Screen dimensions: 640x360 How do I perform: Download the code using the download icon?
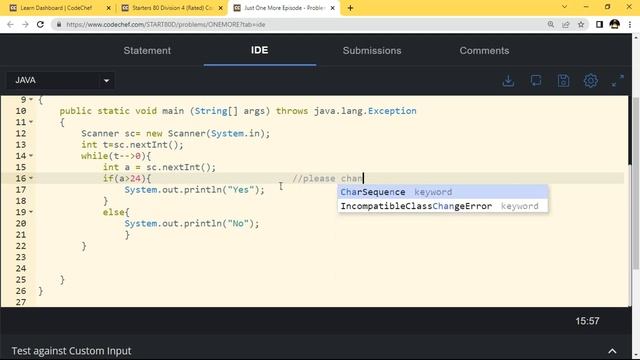pyautogui.click(x=508, y=80)
